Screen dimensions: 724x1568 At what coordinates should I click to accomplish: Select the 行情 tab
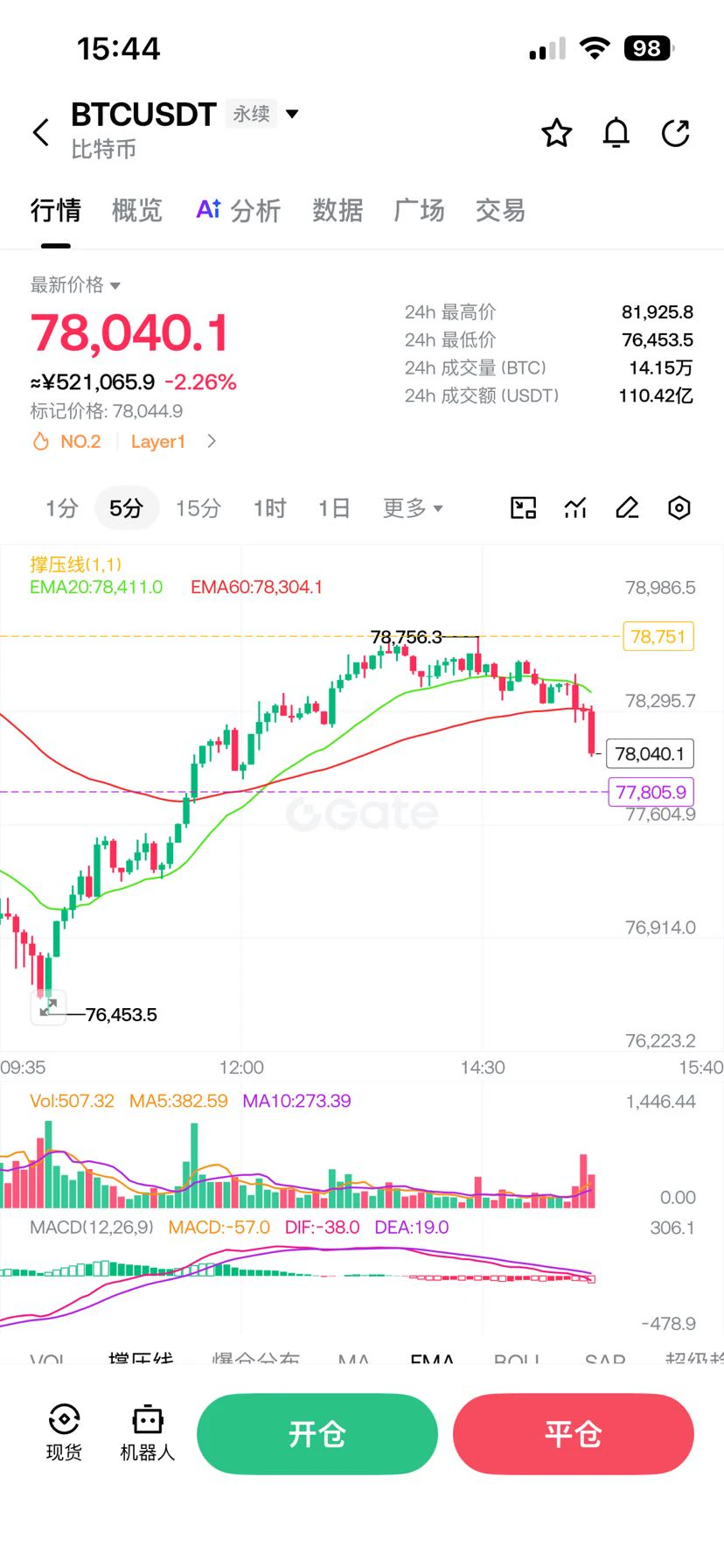tap(56, 210)
